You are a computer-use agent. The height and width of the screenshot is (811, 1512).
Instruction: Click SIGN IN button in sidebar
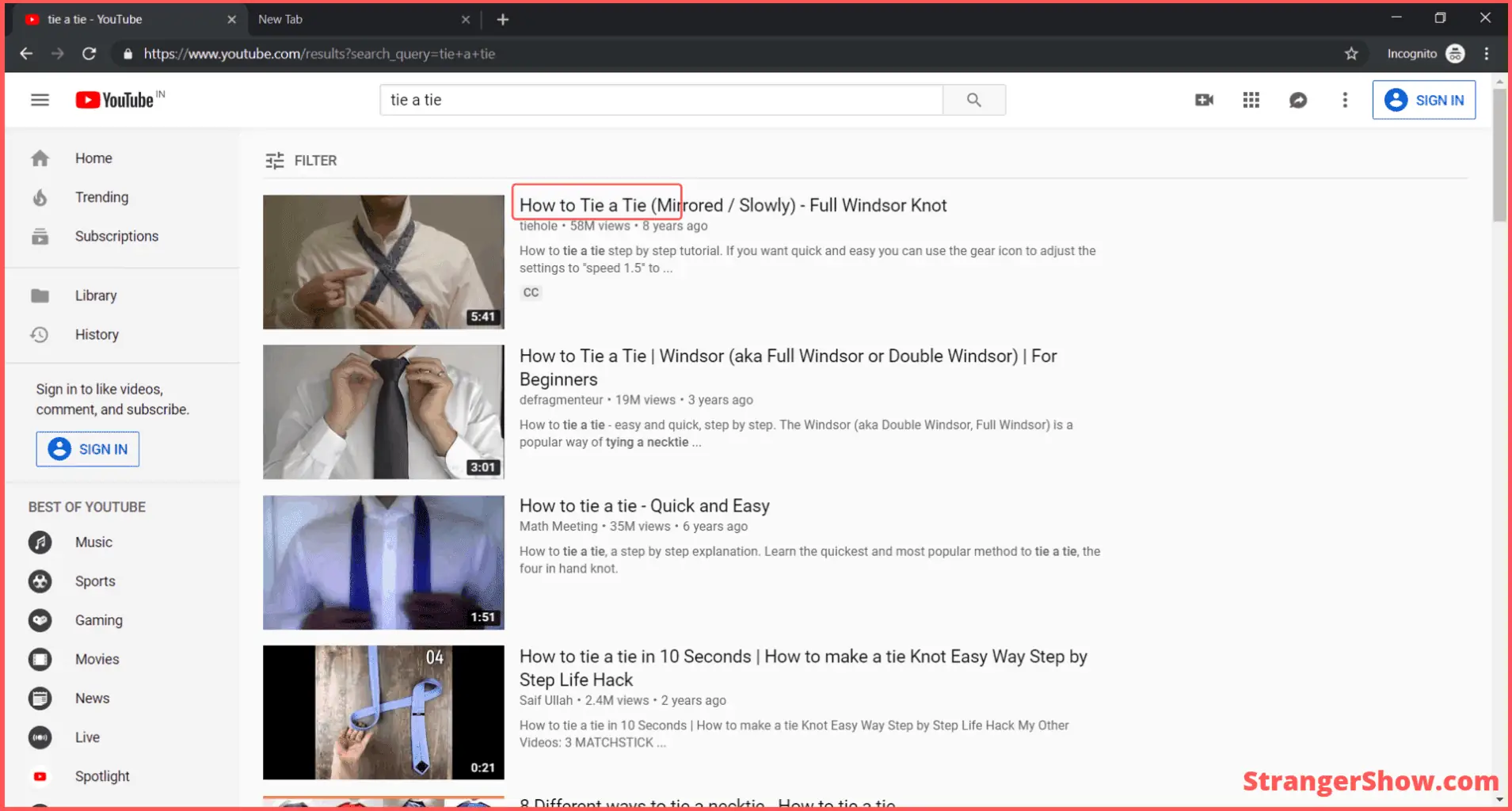[x=87, y=449]
